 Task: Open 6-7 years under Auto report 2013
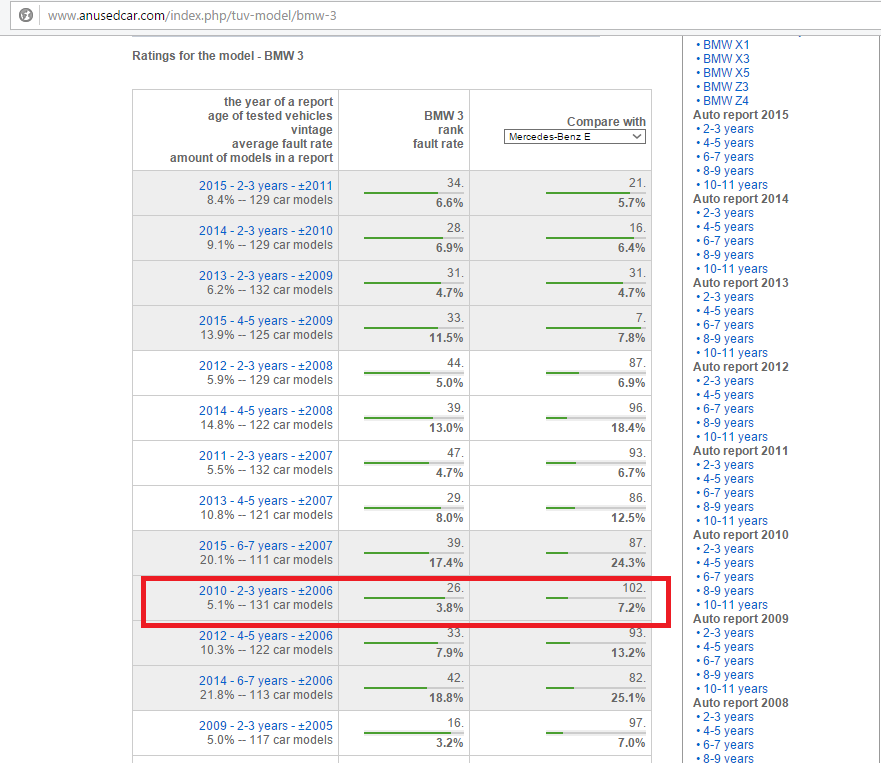point(728,325)
